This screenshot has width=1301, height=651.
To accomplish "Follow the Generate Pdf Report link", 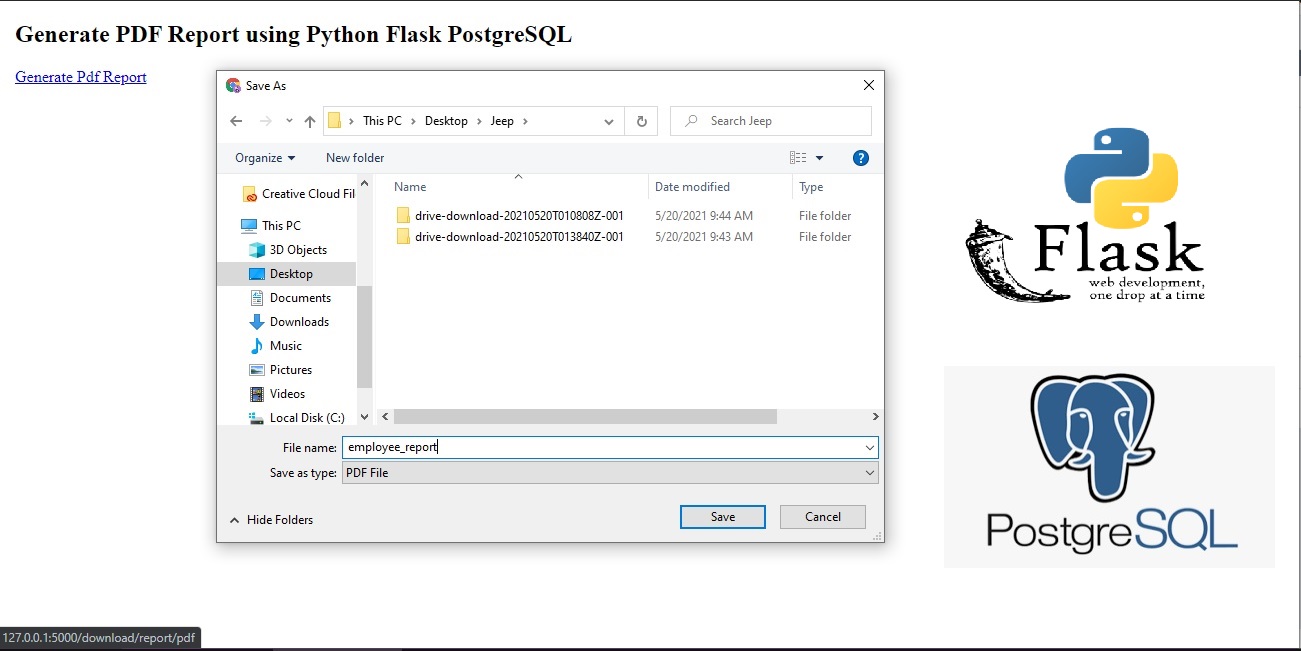I will click(x=80, y=77).
